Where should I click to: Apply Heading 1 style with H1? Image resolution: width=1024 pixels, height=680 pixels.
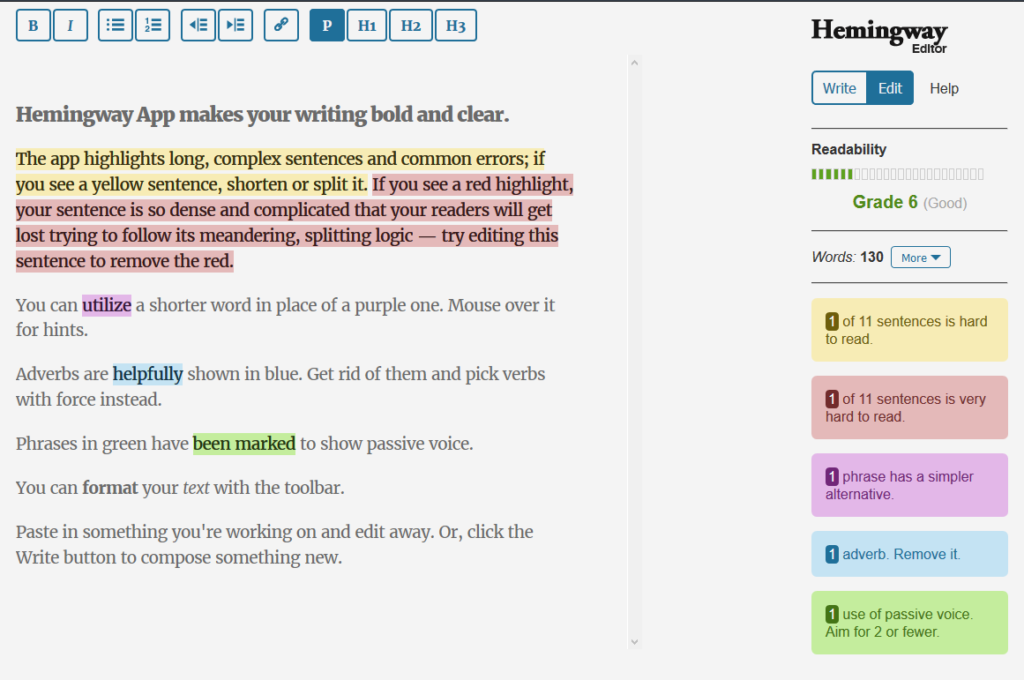click(x=367, y=25)
